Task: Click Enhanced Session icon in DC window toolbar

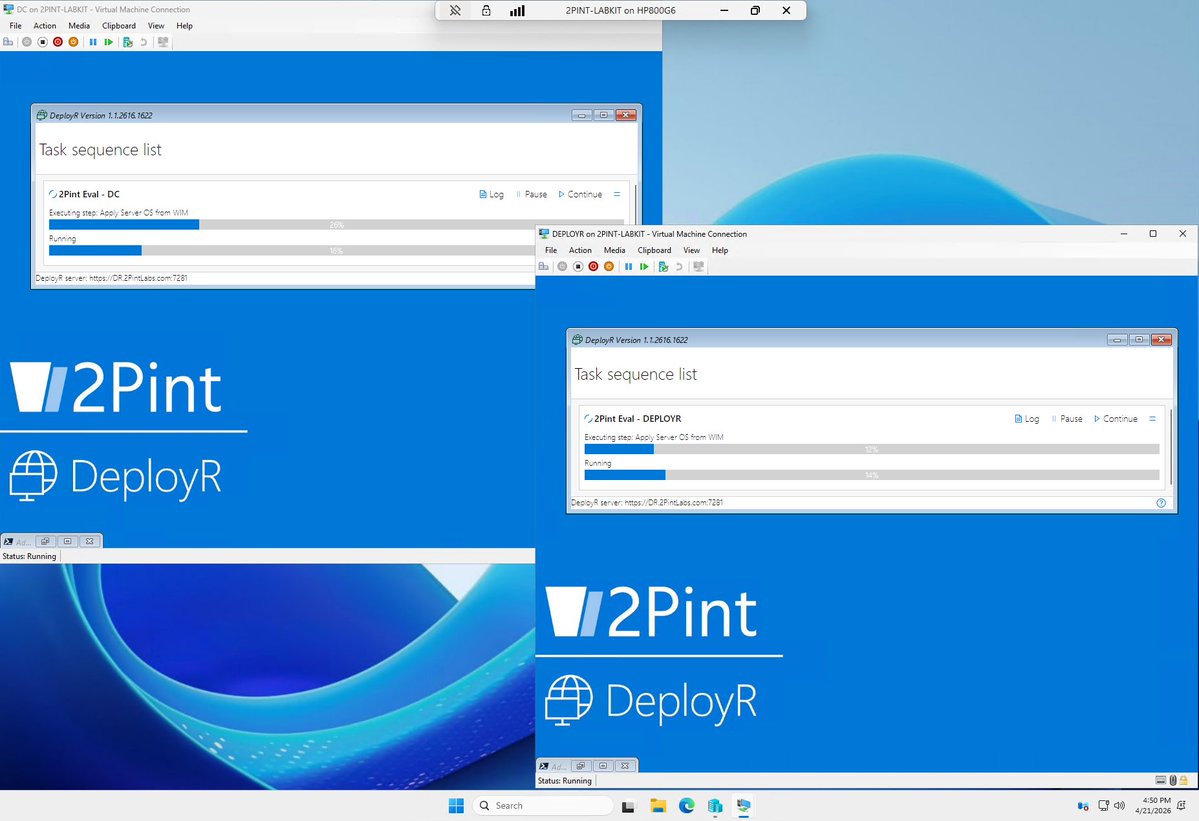Action: tap(163, 42)
